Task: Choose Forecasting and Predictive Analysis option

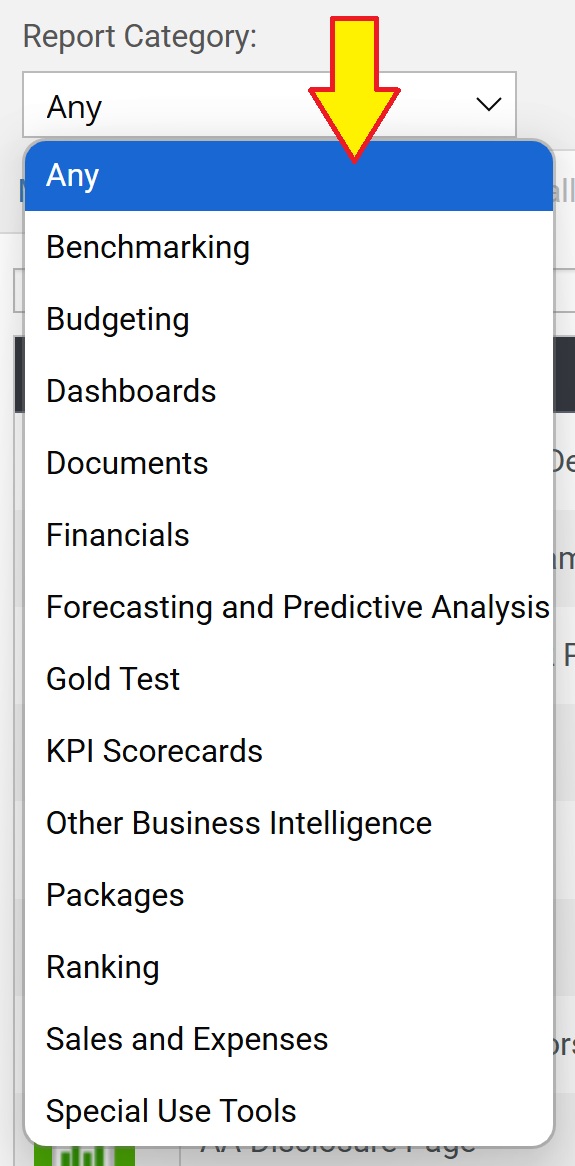Action: [289, 608]
